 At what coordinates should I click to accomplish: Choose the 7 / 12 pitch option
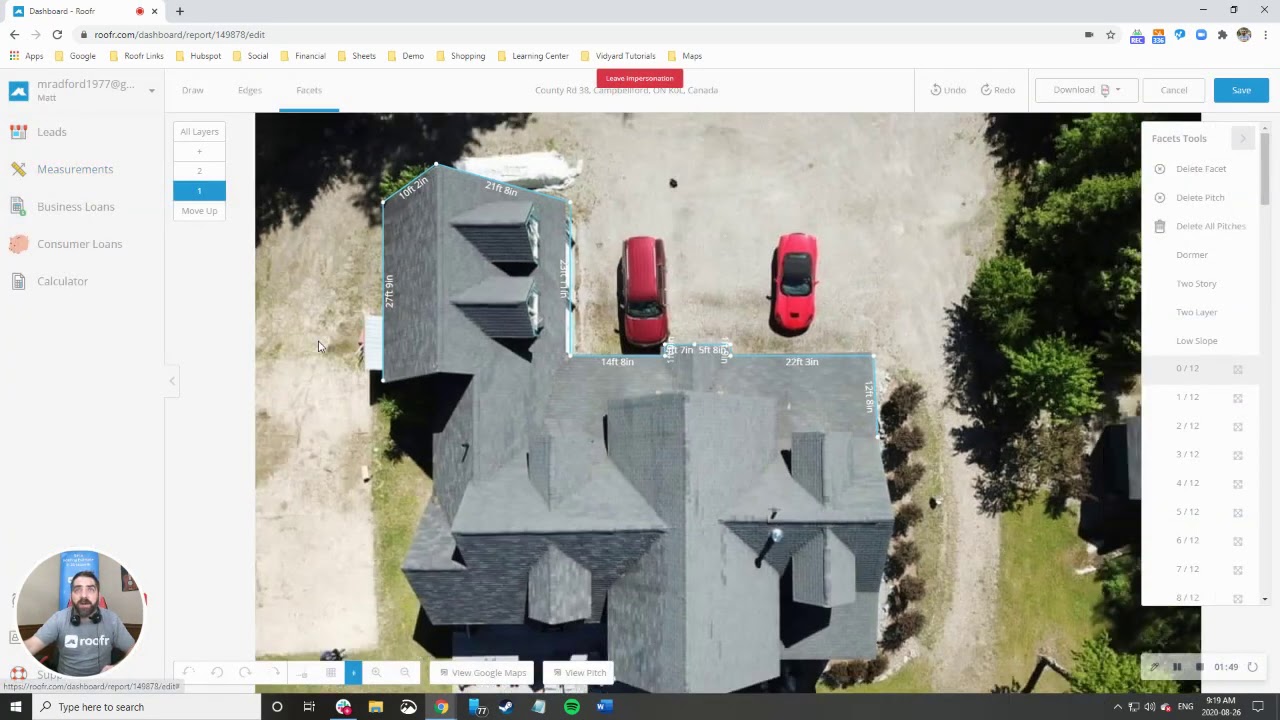coord(1200,570)
